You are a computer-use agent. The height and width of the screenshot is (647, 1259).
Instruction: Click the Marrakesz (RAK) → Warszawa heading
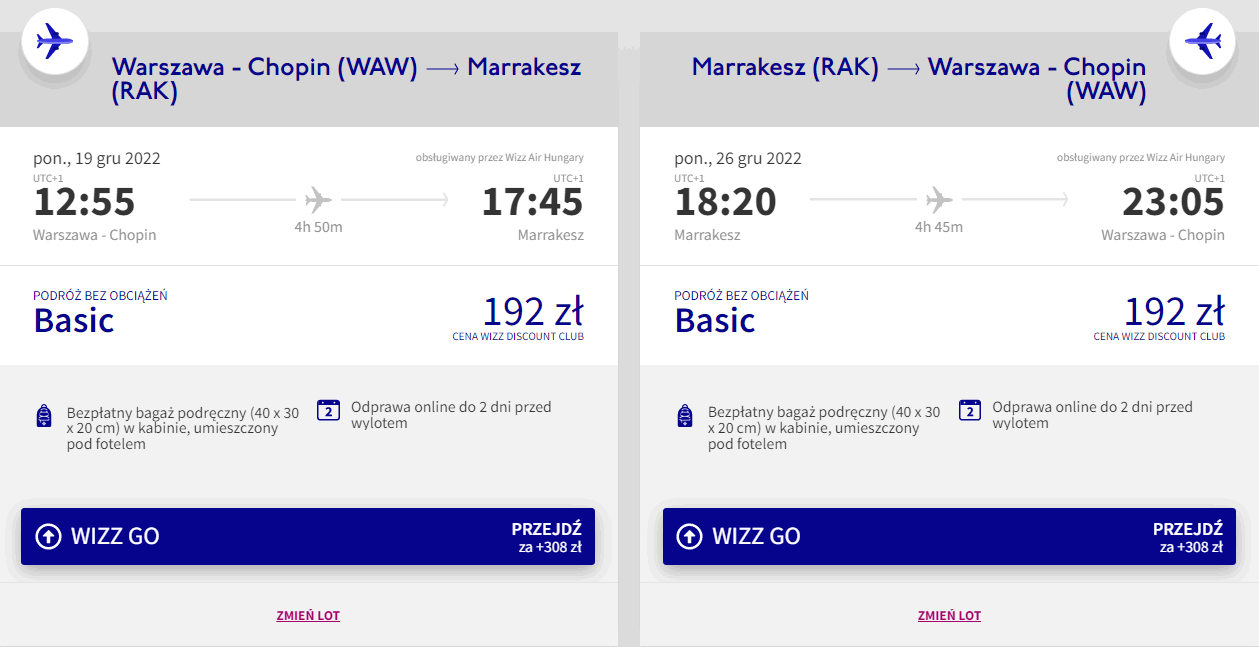[918, 79]
